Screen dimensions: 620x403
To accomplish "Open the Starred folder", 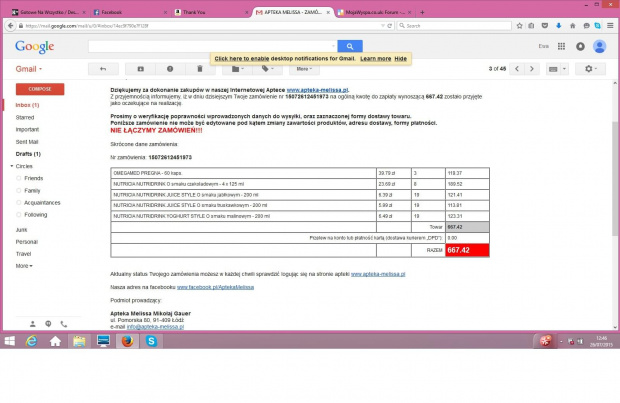I will (25, 117).
